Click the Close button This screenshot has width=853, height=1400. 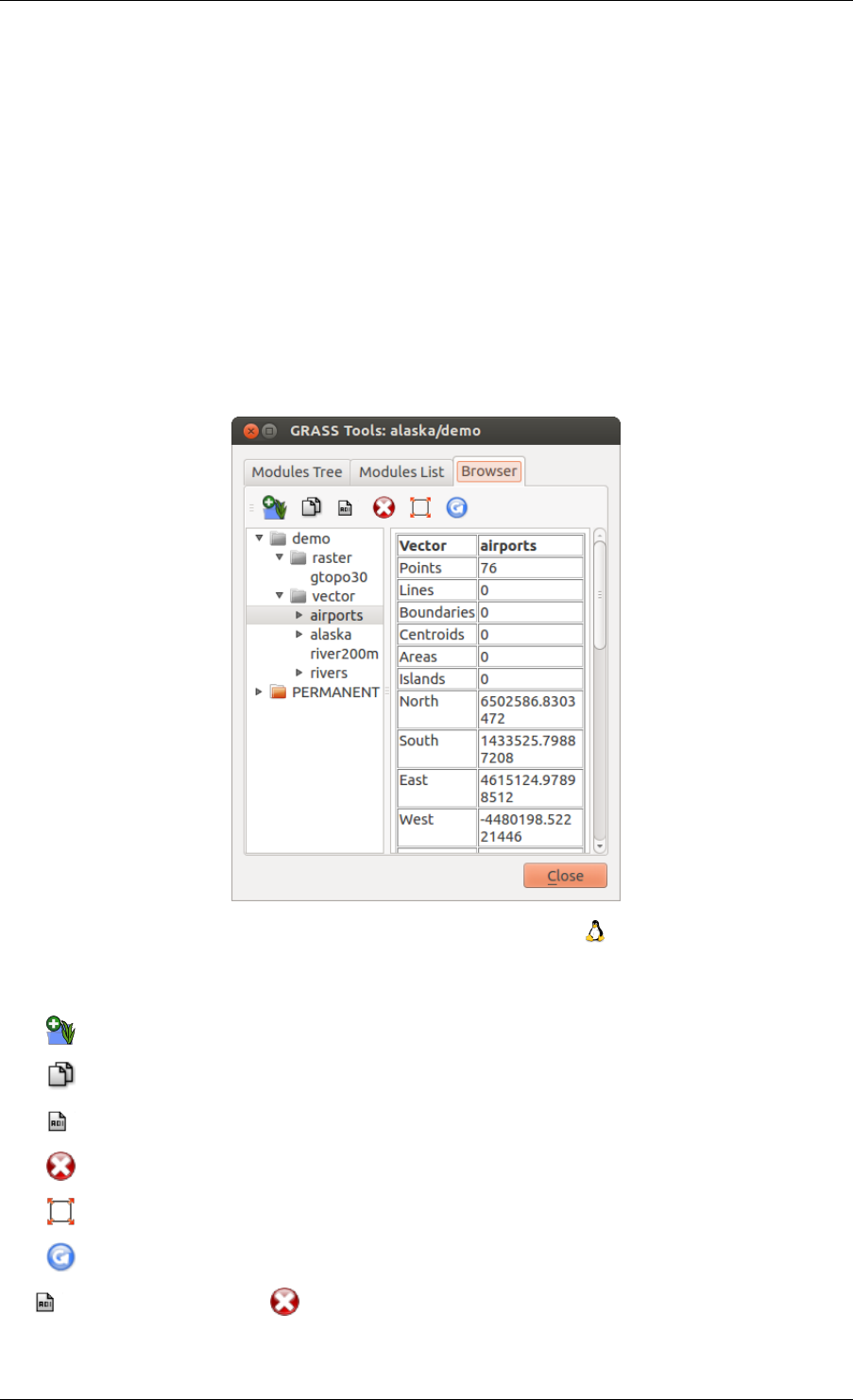pyautogui.click(x=565, y=876)
